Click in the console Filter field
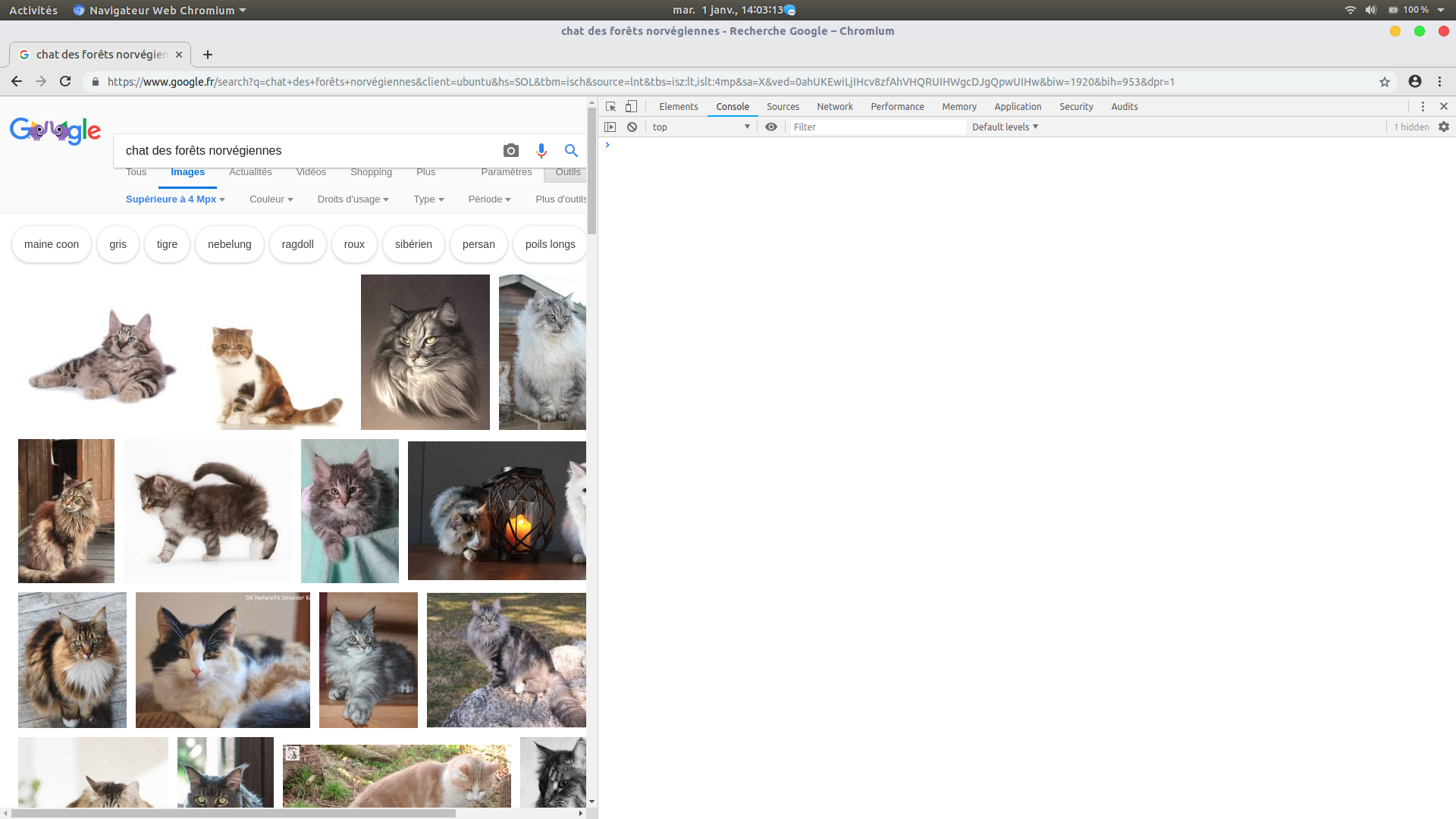This screenshot has height=819, width=1456. (x=876, y=127)
